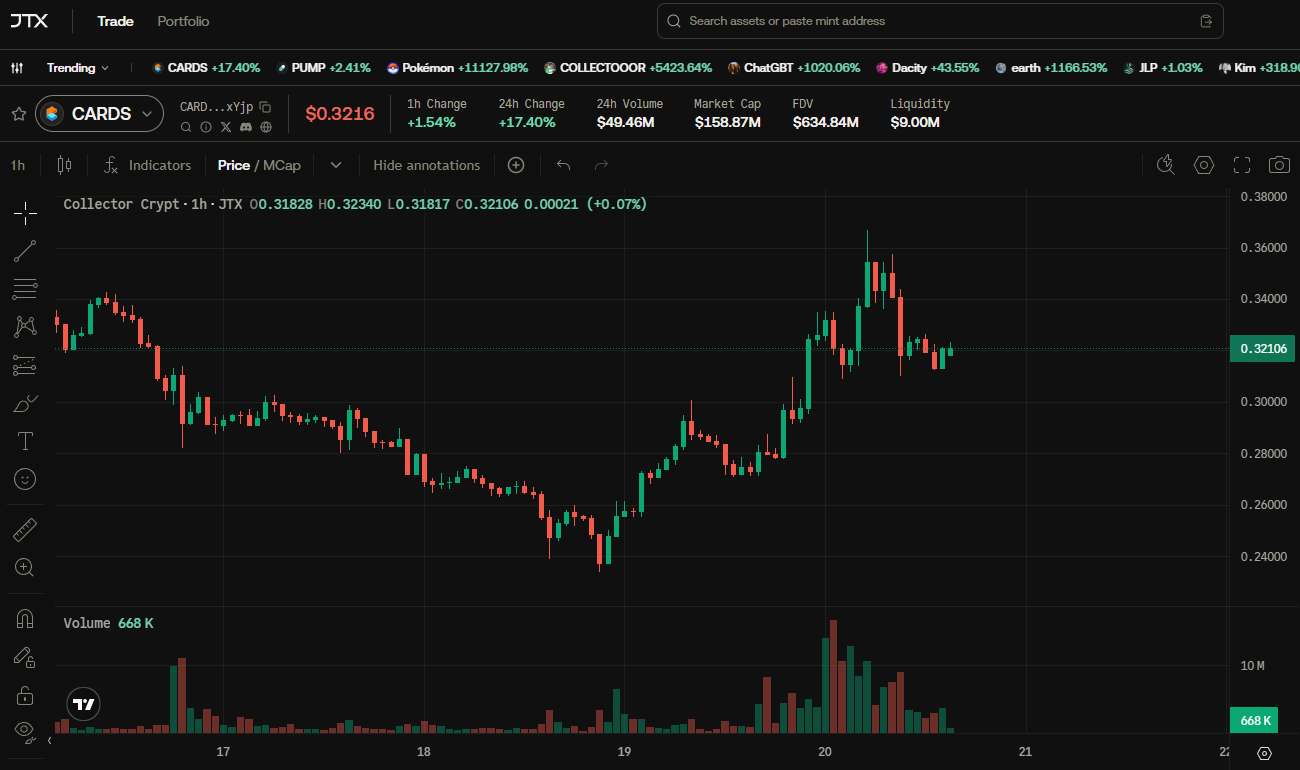
Task: Choose the pattern drawing tool
Action: pos(25,327)
